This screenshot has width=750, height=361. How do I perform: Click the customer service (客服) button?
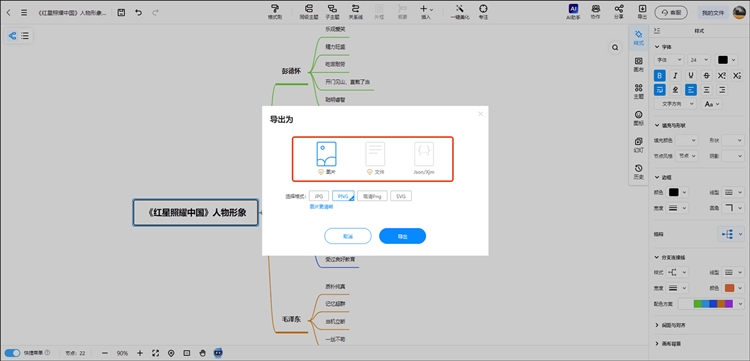pos(671,12)
